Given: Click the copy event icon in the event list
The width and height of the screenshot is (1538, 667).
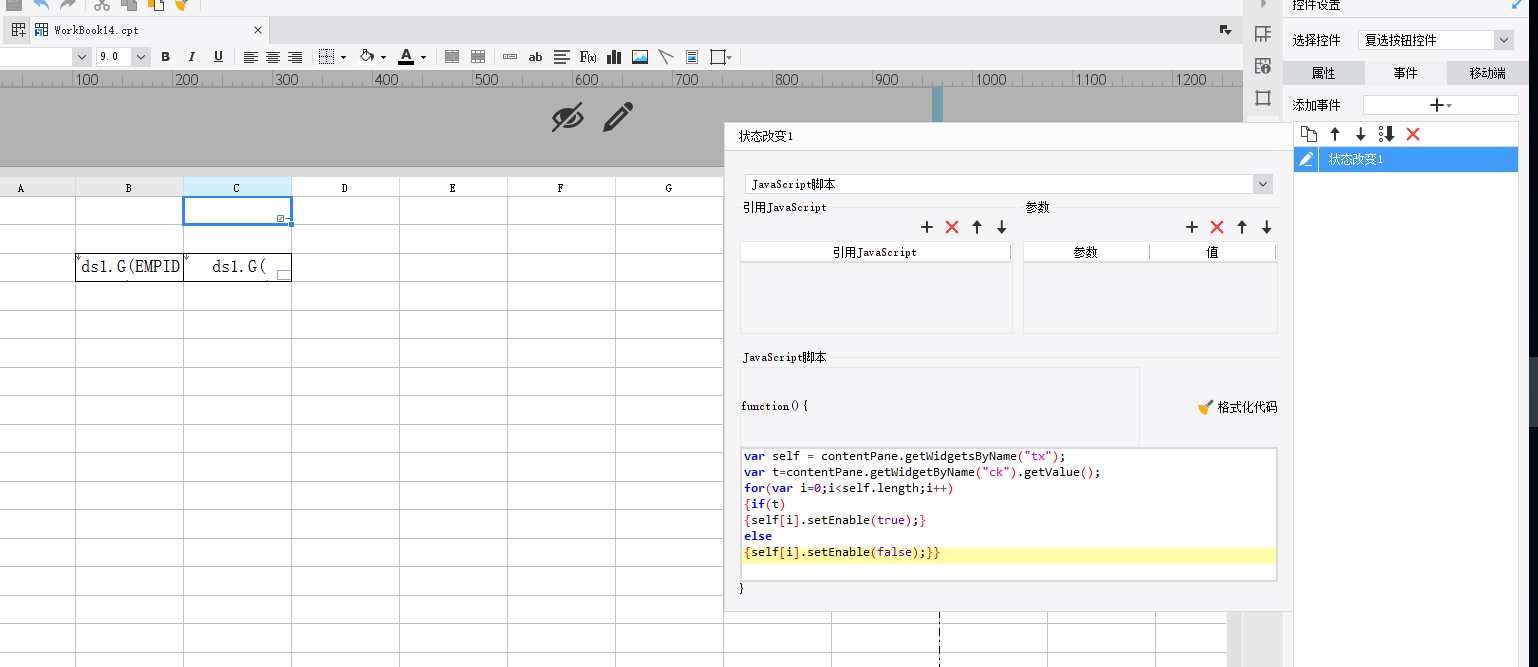Looking at the screenshot, I should point(1308,134).
